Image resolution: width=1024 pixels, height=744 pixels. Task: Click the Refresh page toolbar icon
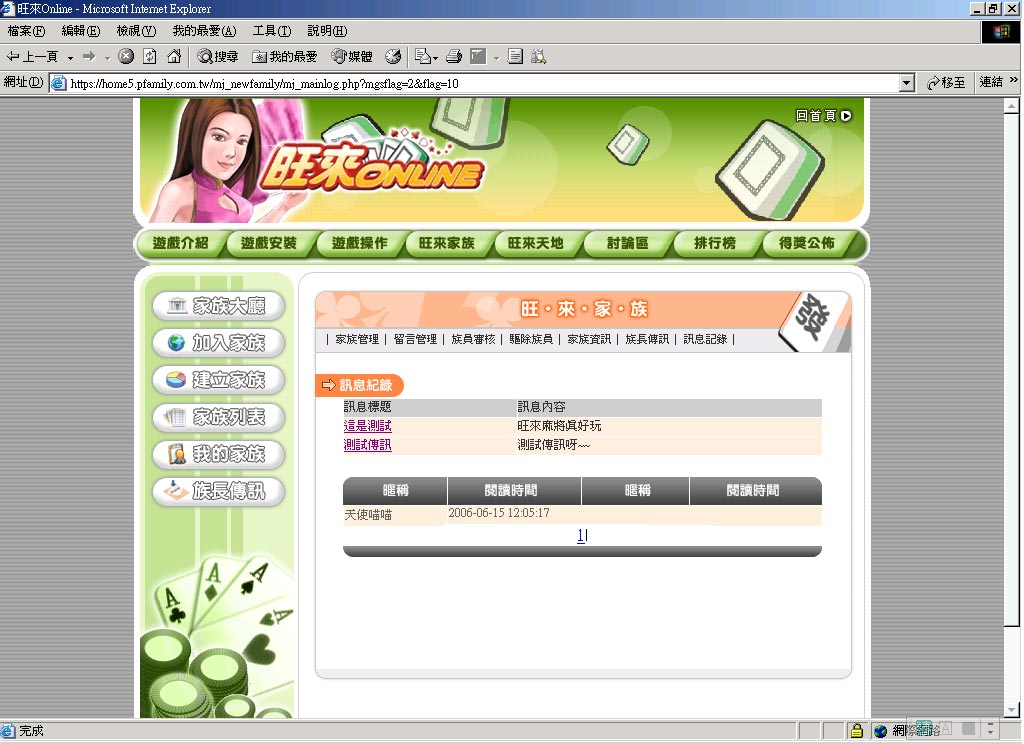(150, 57)
